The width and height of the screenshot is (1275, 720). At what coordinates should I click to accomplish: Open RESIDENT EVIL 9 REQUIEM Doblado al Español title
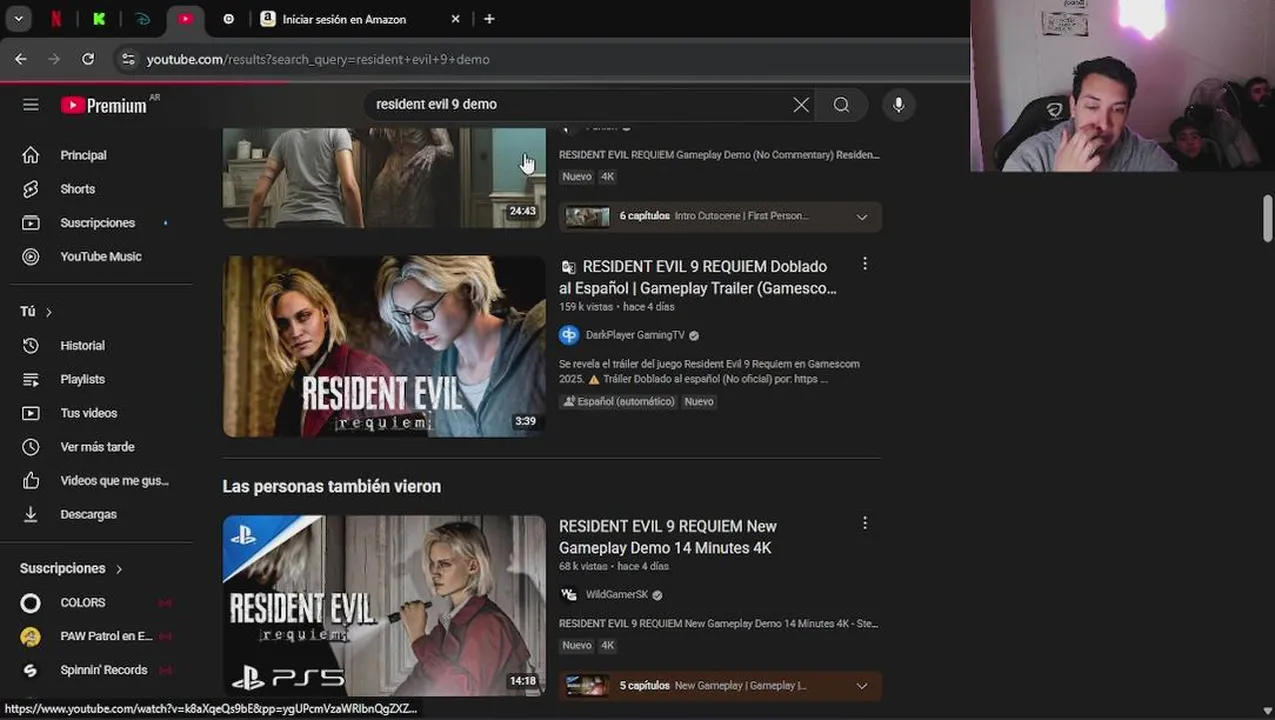click(x=698, y=278)
